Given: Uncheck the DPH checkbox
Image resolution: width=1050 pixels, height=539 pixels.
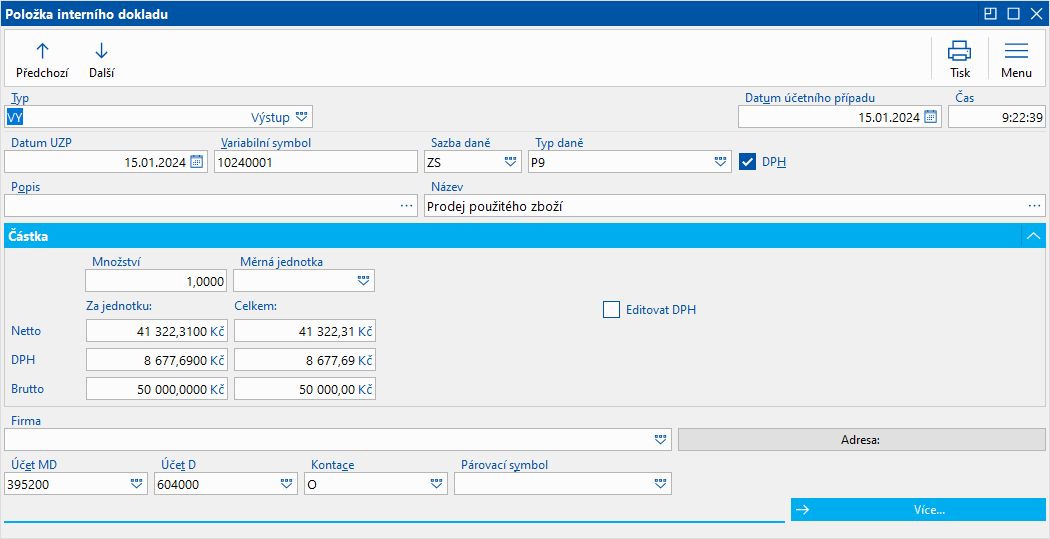Looking at the screenshot, I should pos(747,161).
